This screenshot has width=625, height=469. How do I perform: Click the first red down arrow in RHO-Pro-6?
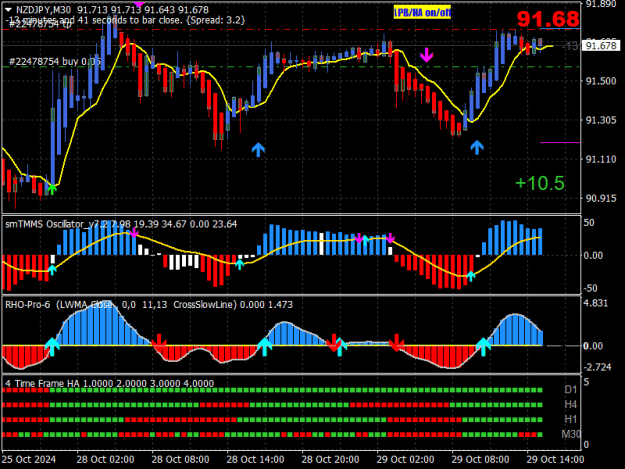pyautogui.click(x=159, y=343)
